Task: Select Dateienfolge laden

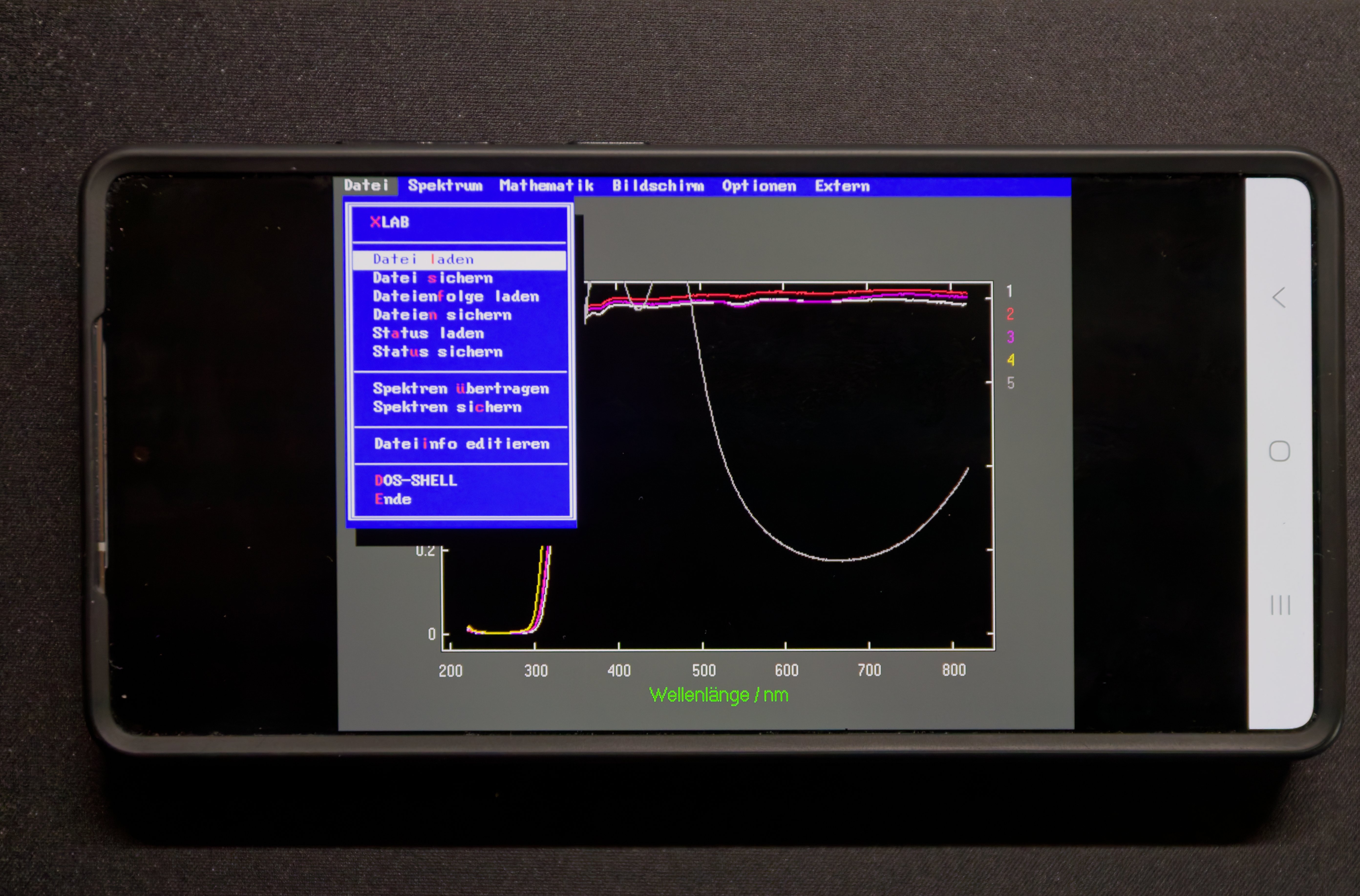Action: [456, 296]
